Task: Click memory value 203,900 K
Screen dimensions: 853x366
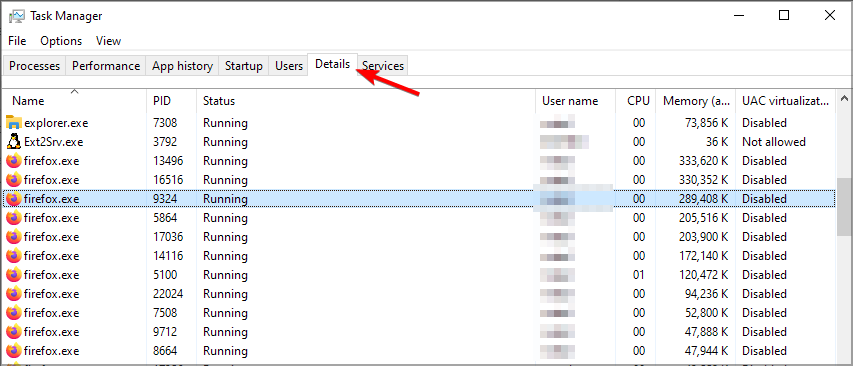Action: [x=703, y=237]
